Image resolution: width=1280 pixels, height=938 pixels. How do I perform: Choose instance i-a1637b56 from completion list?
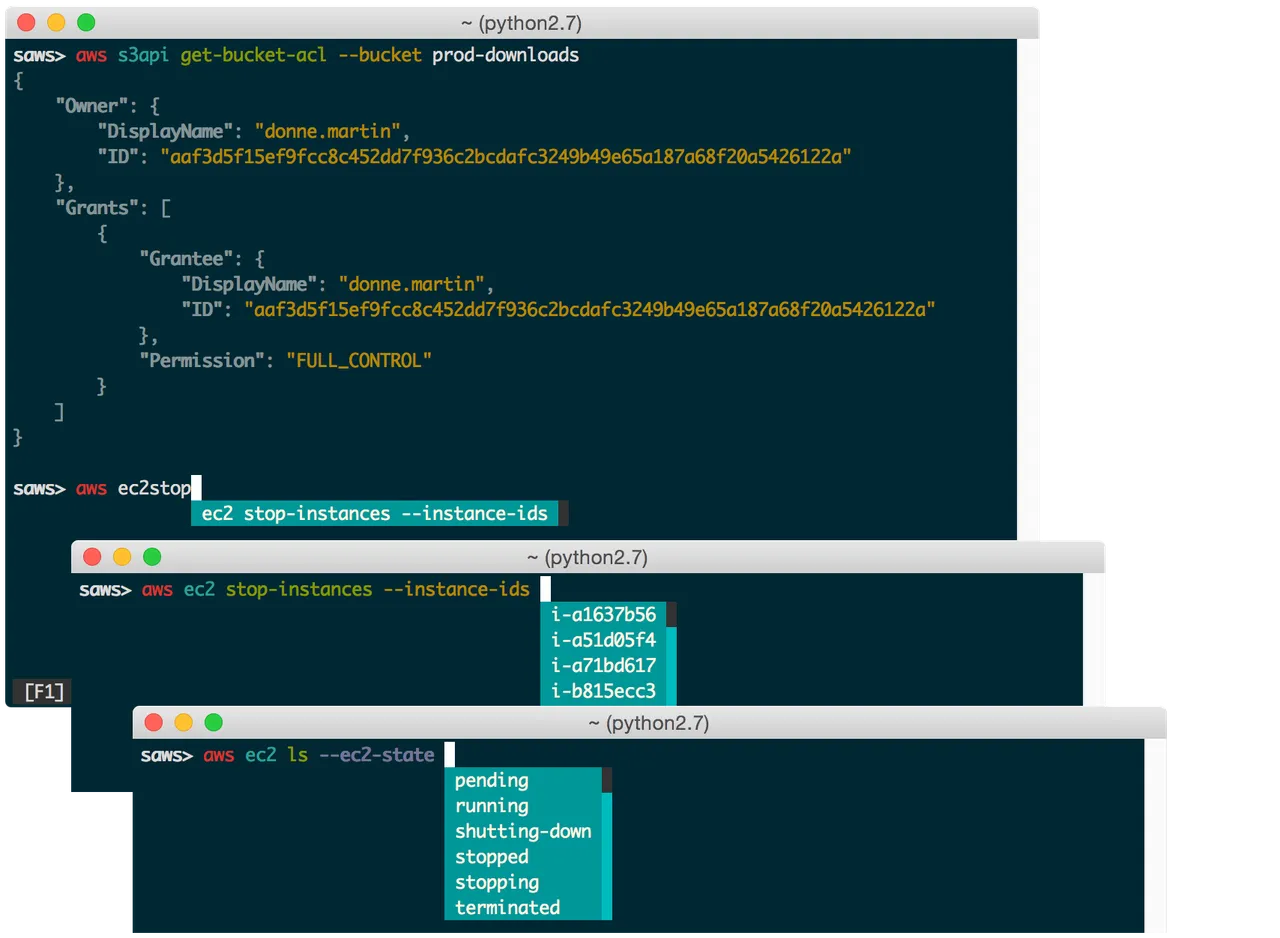603,614
